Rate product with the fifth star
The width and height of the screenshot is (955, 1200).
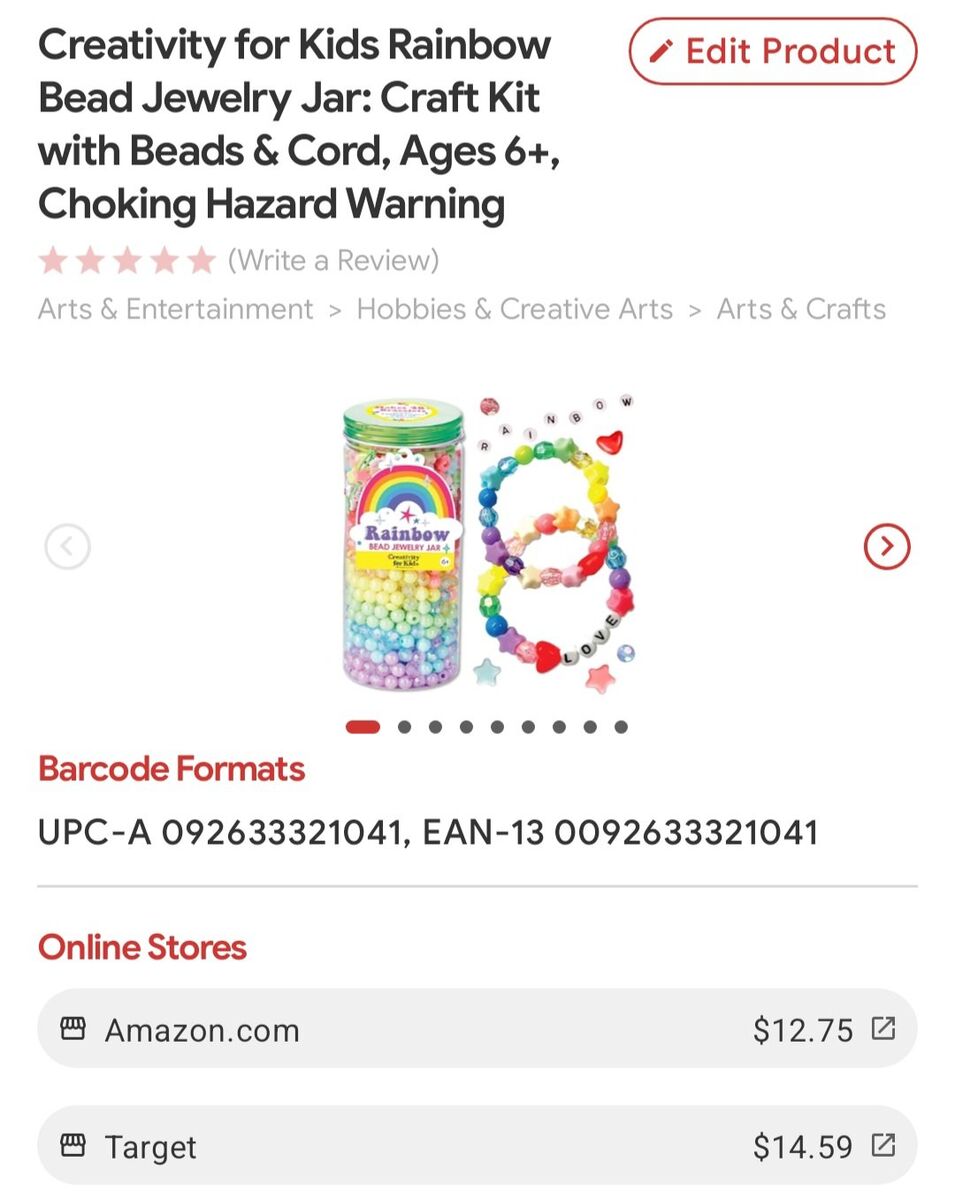coord(202,261)
